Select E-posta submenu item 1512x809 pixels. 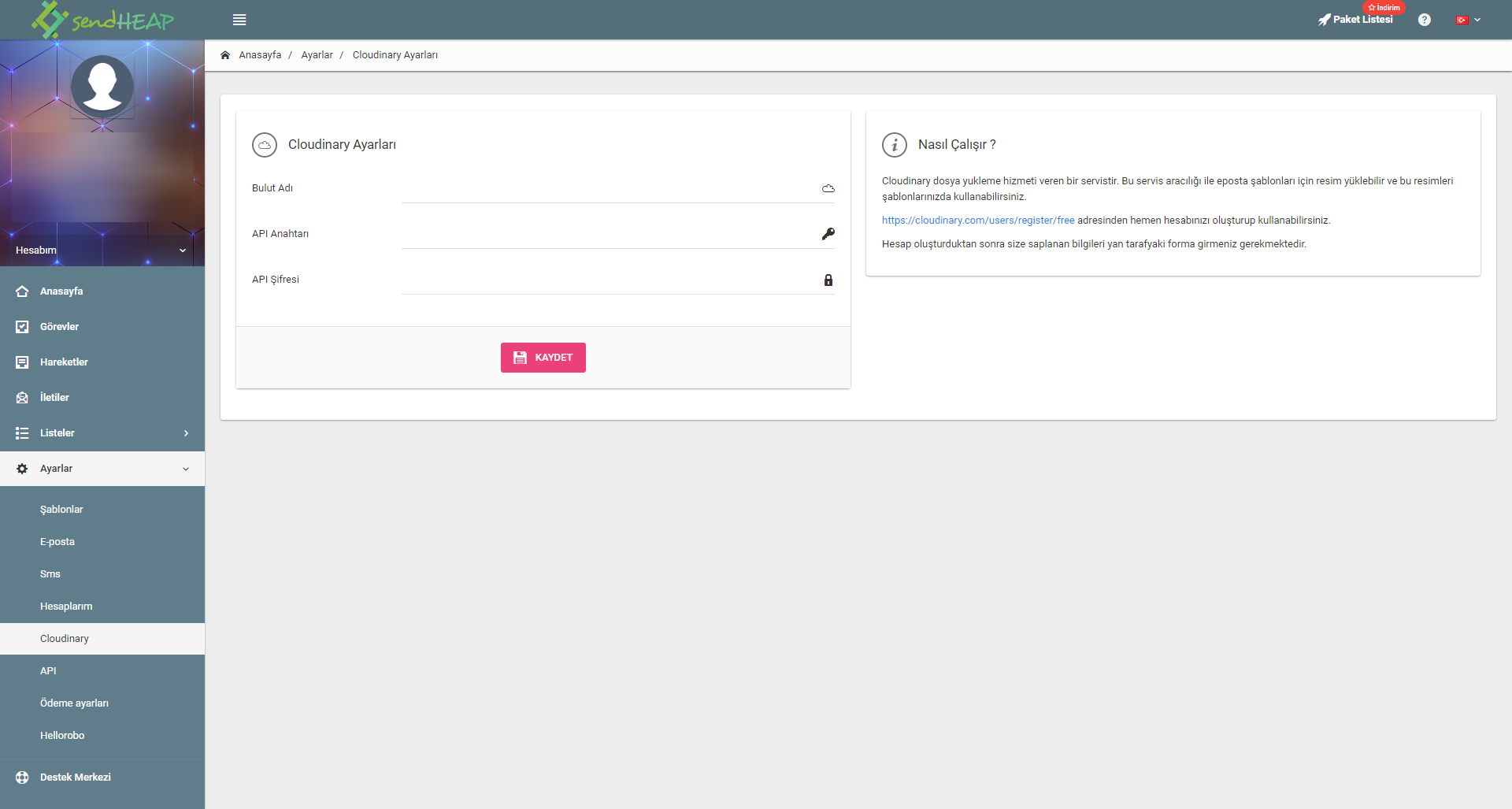tap(102, 542)
